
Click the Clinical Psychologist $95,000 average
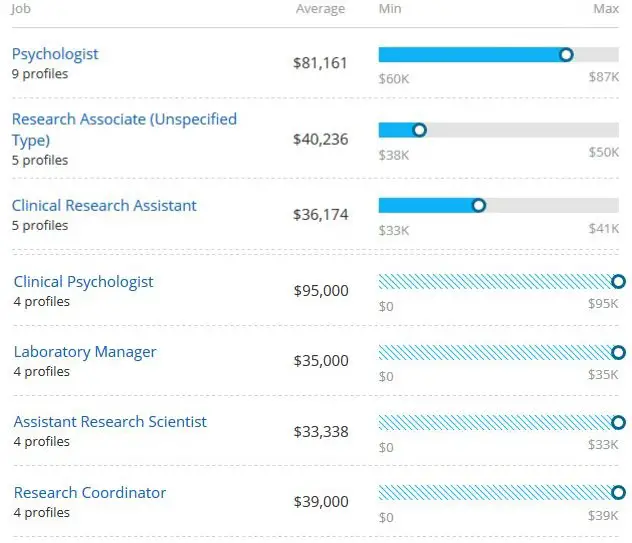click(321, 291)
